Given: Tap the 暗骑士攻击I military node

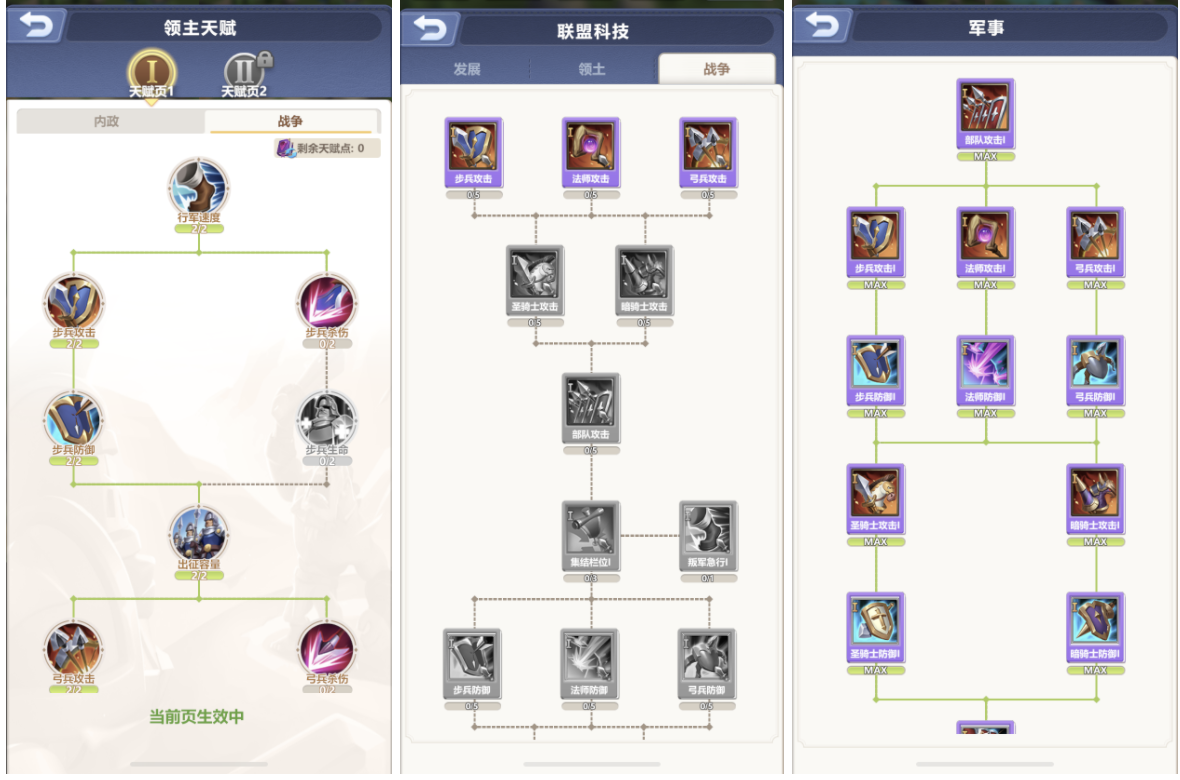Looking at the screenshot, I should [1096, 500].
